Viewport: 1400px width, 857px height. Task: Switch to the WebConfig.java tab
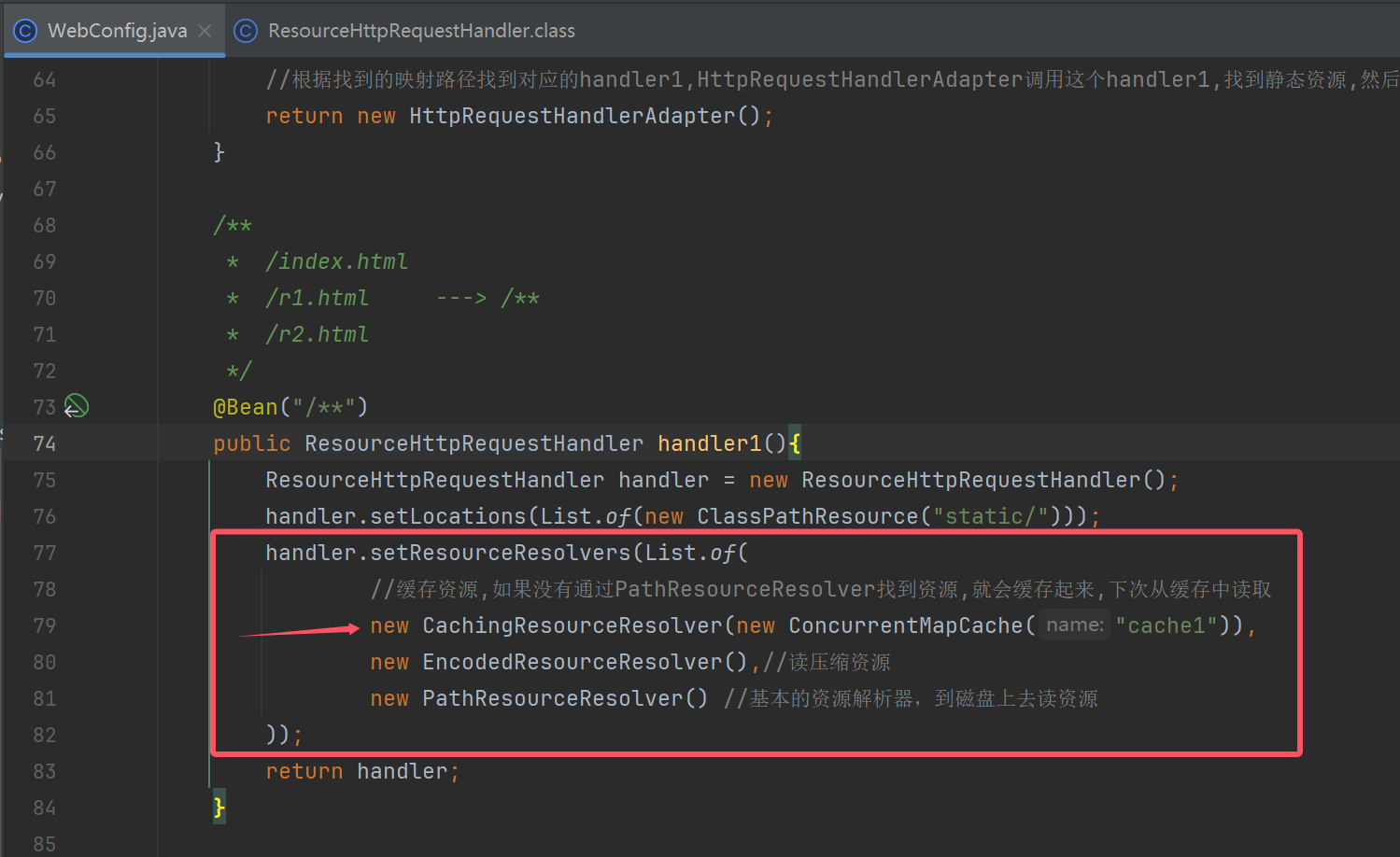point(117,31)
